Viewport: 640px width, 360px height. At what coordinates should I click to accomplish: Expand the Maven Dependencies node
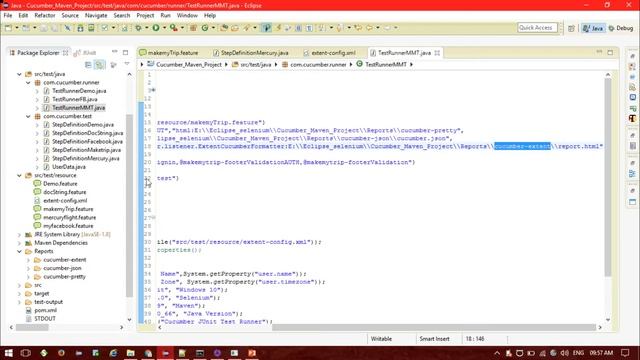19,243
